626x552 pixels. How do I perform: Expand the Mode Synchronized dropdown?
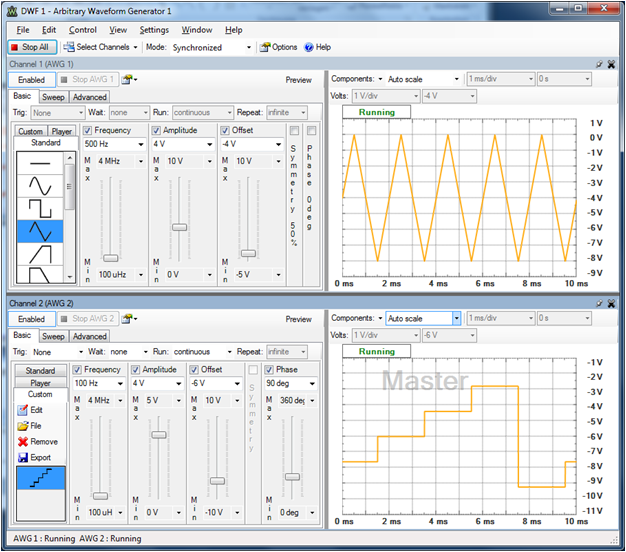249,47
